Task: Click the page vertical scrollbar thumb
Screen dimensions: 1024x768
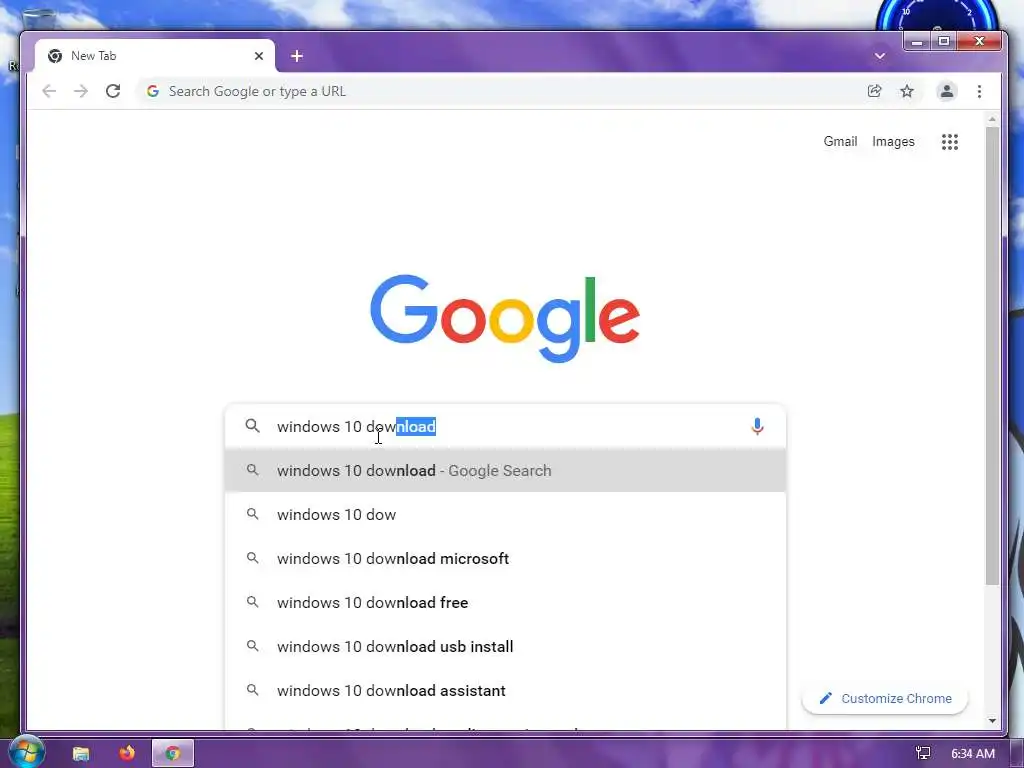Action: pyautogui.click(x=992, y=356)
